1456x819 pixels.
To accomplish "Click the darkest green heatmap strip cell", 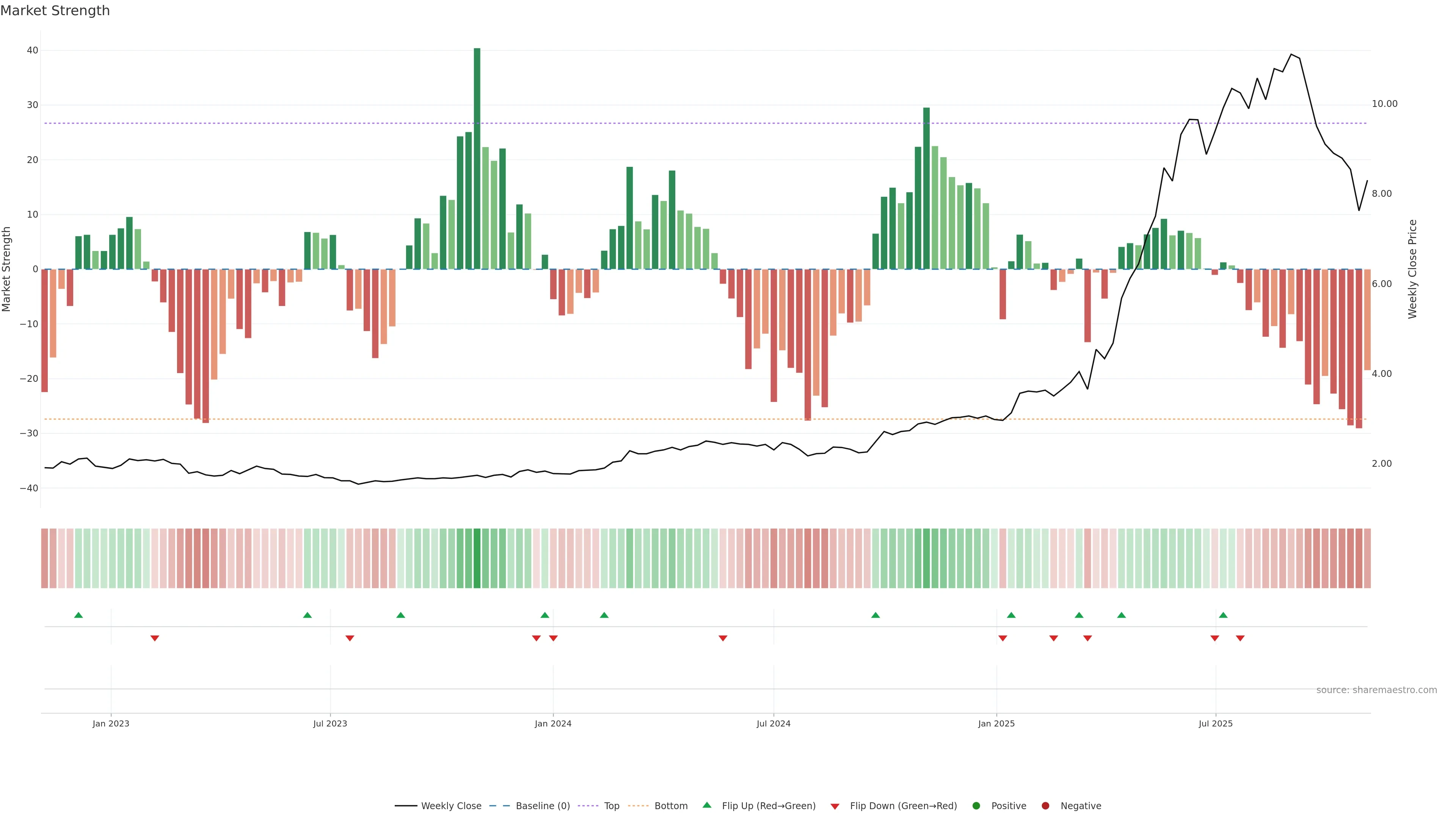I will [477, 559].
